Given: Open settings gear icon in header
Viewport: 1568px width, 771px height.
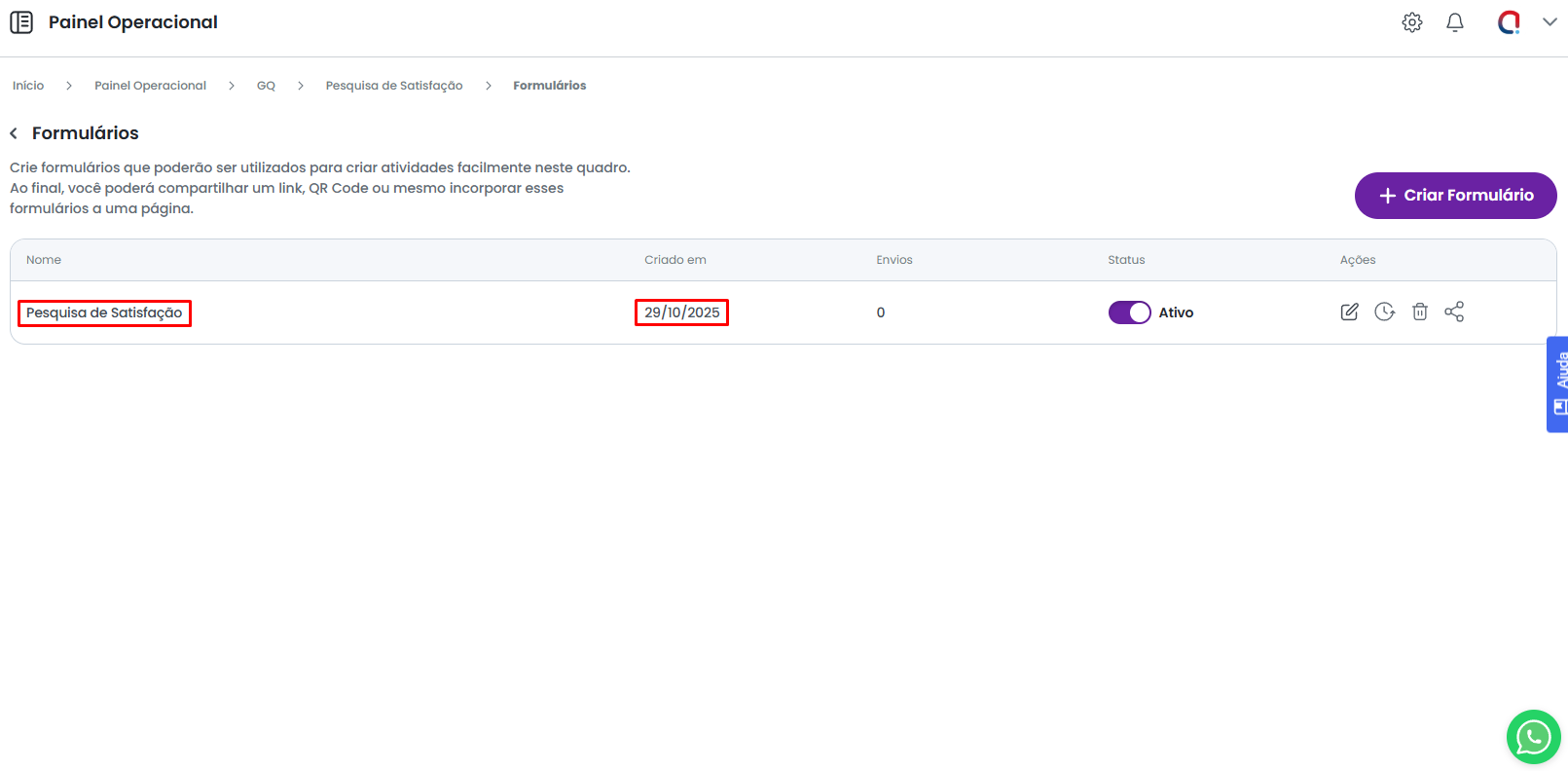Looking at the screenshot, I should [1412, 22].
